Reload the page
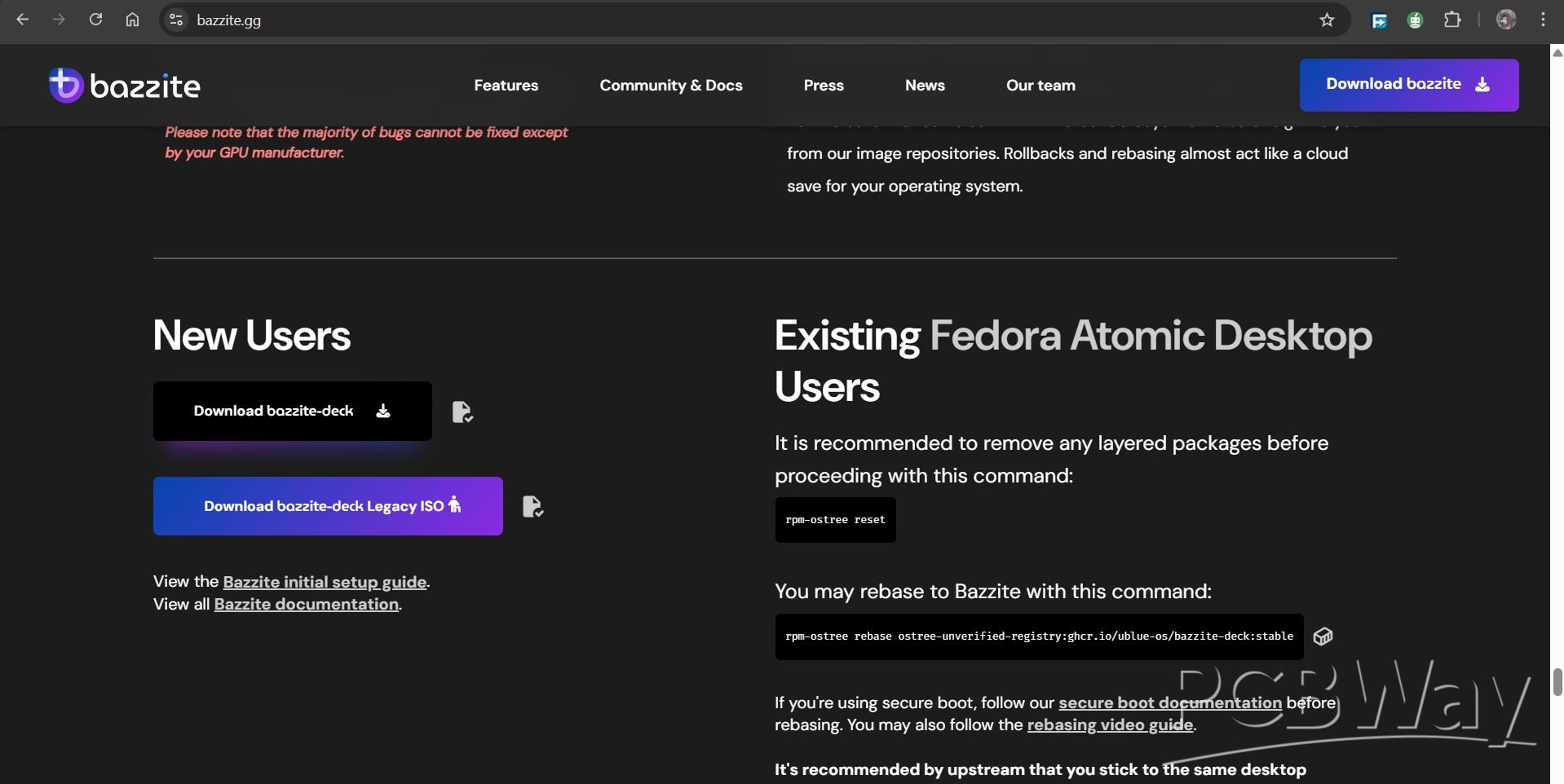The height and width of the screenshot is (784, 1564). pos(95,20)
